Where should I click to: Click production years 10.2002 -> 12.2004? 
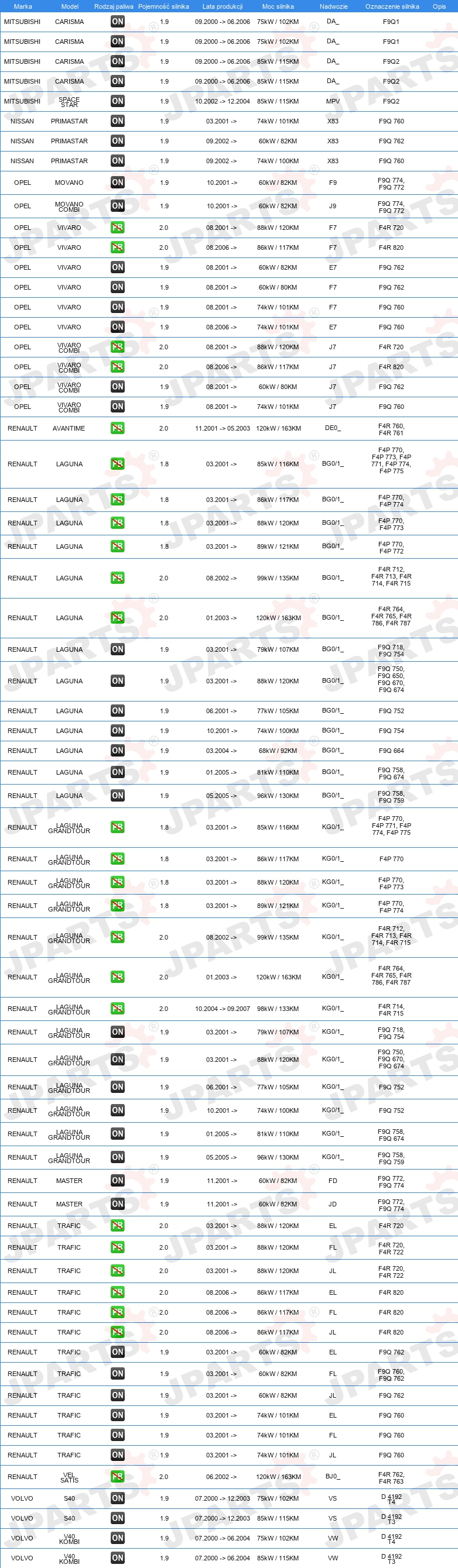click(223, 101)
